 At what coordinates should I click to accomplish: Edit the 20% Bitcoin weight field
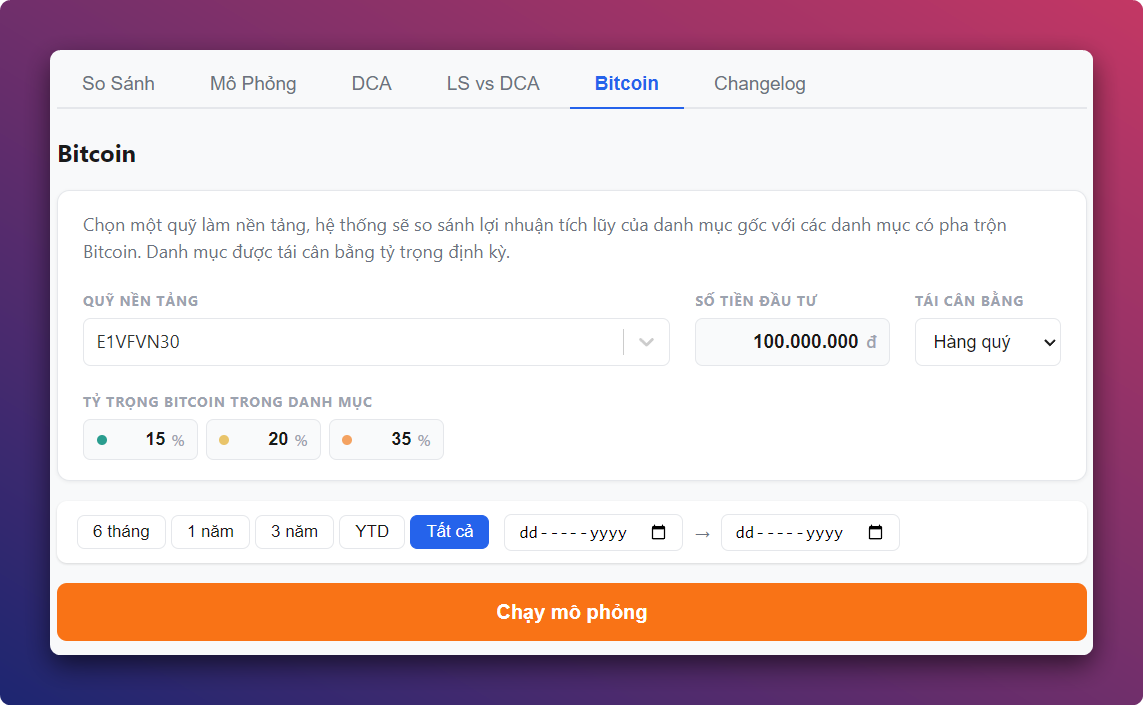(263, 440)
